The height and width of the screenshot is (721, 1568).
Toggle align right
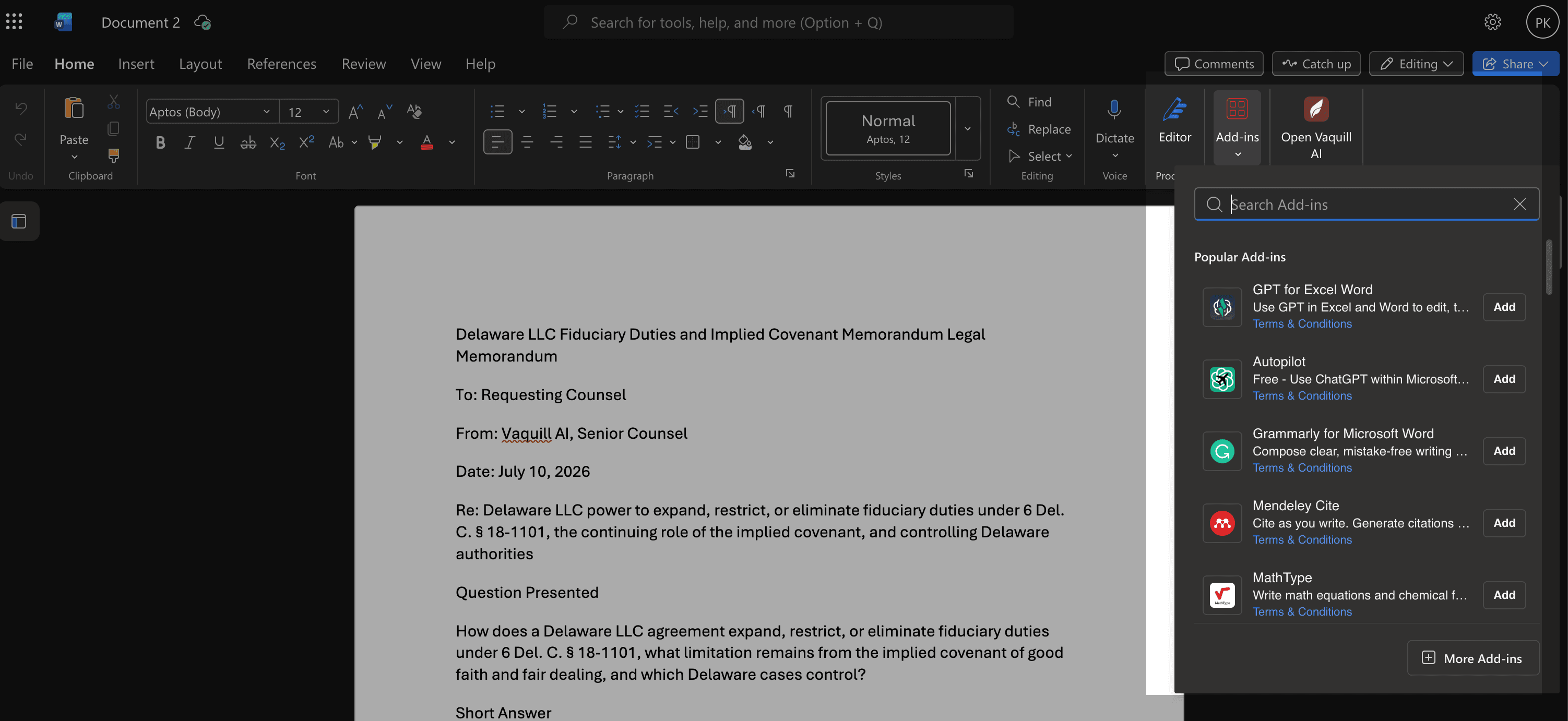(556, 142)
